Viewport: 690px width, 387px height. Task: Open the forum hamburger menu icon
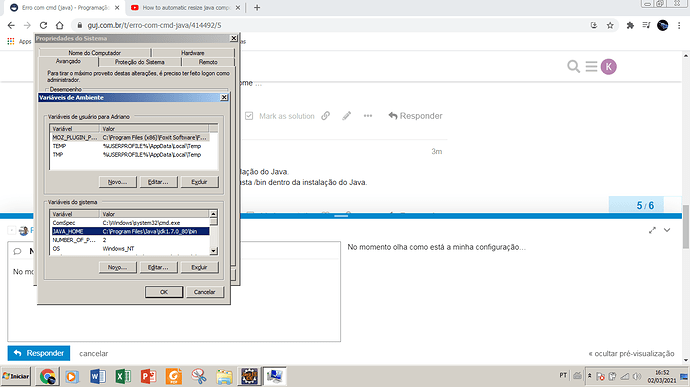(591, 66)
